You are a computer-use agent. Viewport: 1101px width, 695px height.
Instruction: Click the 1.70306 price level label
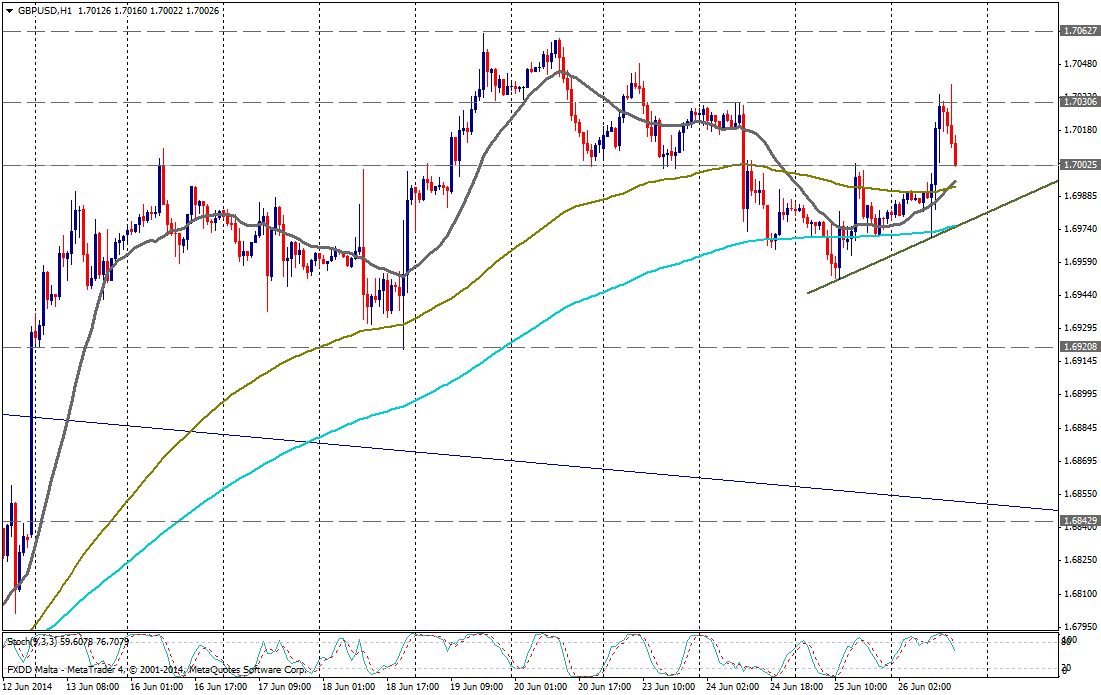[1080, 102]
